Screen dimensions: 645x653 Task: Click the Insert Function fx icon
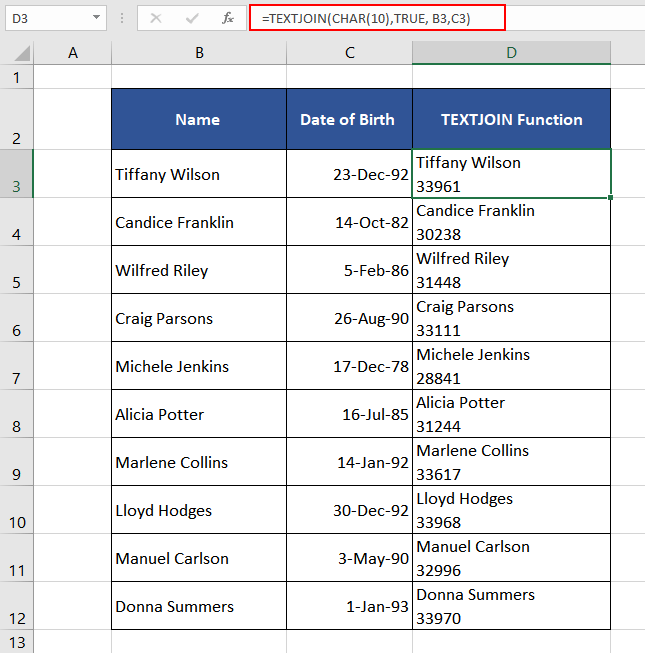227,18
